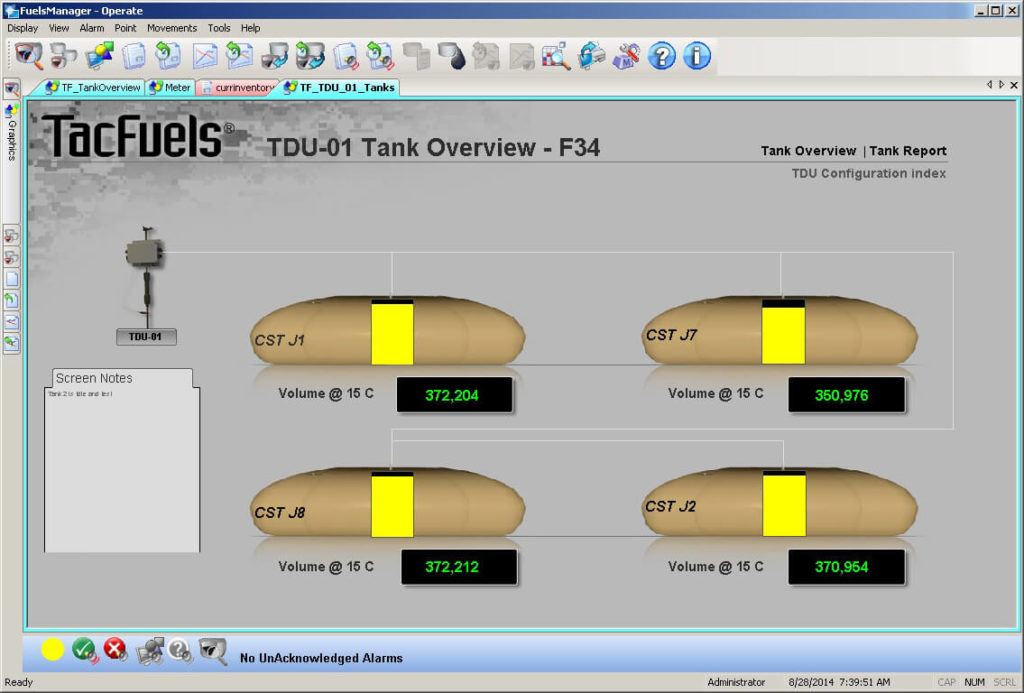The image size is (1024, 693).
Task: Open the grid magnifier search toolbar icon
Action: click(x=556, y=56)
